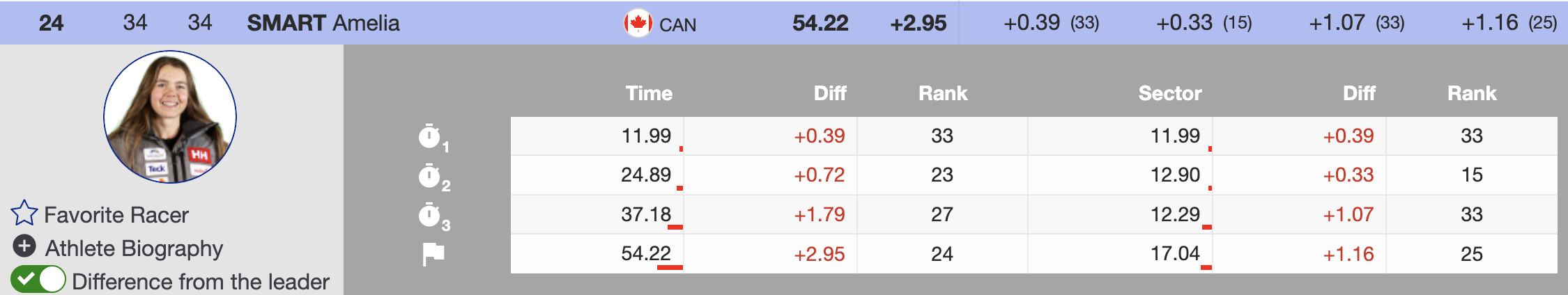Click the sector time 17.04 cell
Image resolution: width=1568 pixels, height=295 pixels.
point(1175,254)
